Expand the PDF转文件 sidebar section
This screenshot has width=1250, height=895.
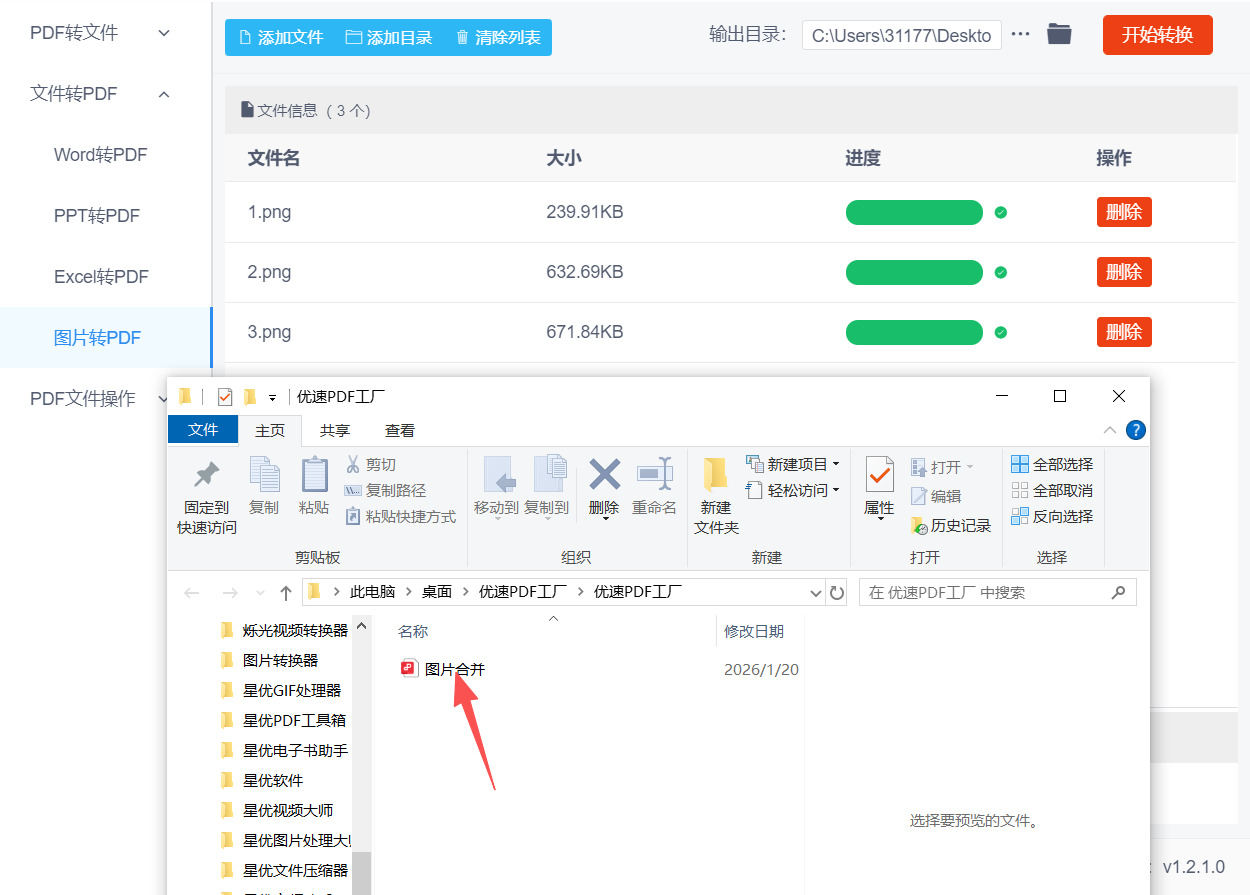pyautogui.click(x=164, y=33)
